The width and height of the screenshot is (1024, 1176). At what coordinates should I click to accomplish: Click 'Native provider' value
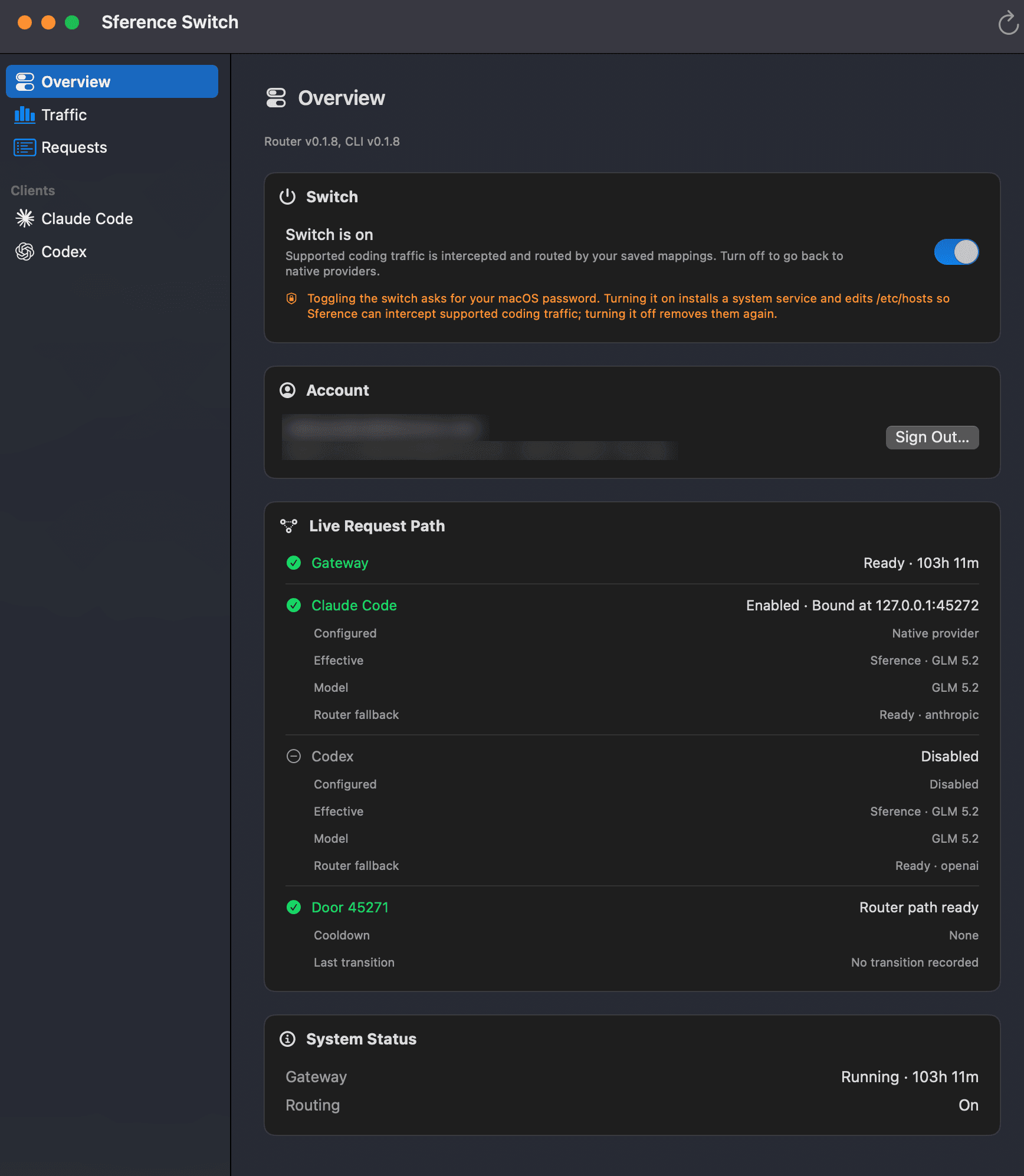point(936,633)
